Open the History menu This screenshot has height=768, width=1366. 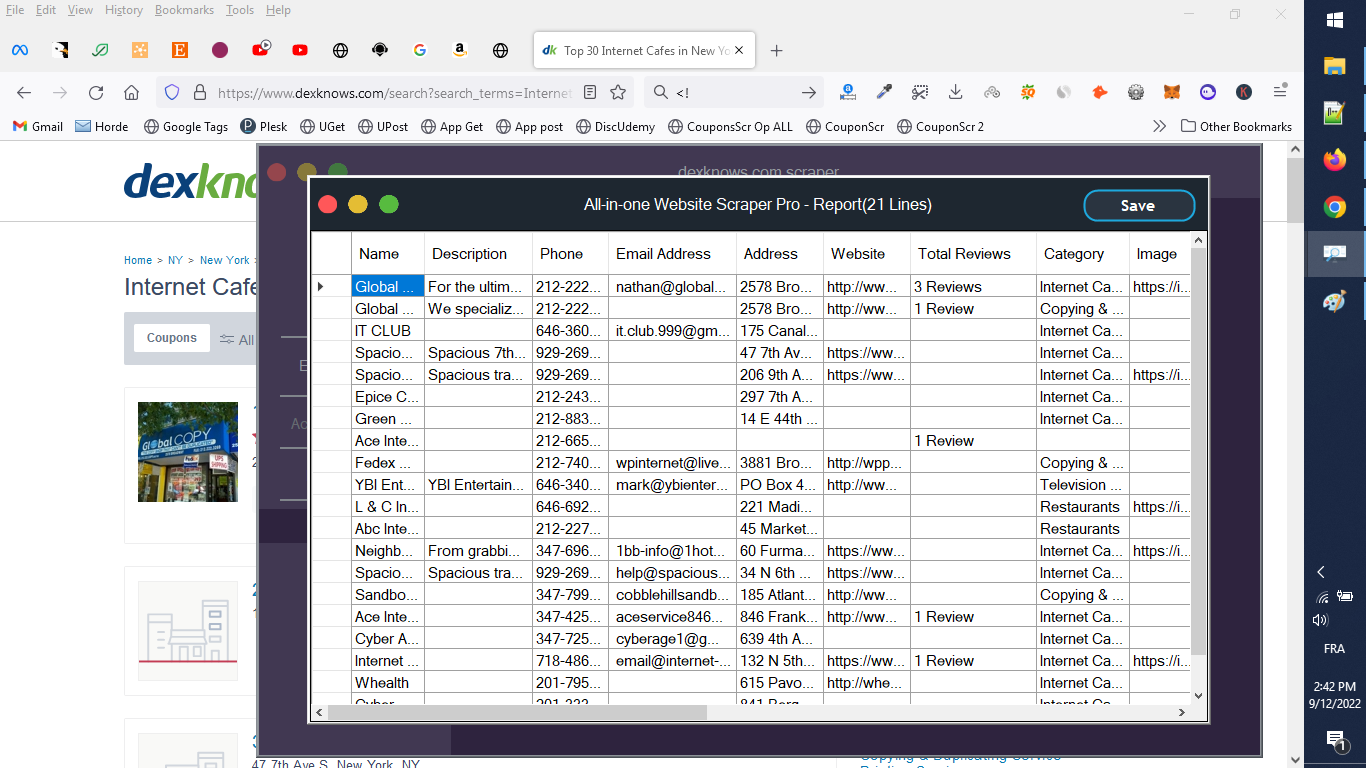tap(123, 10)
